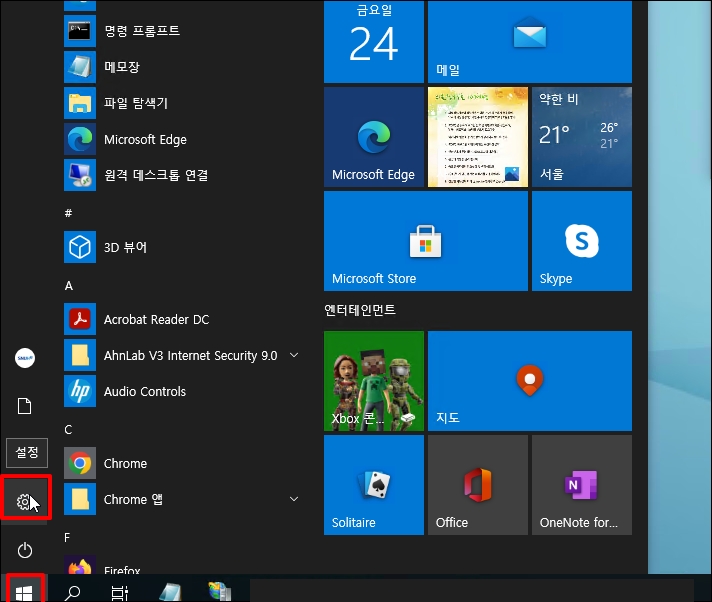Expand AhnLab V3 Internet Security chevron
Viewport: 712px width, 602px height.
tap(294, 355)
